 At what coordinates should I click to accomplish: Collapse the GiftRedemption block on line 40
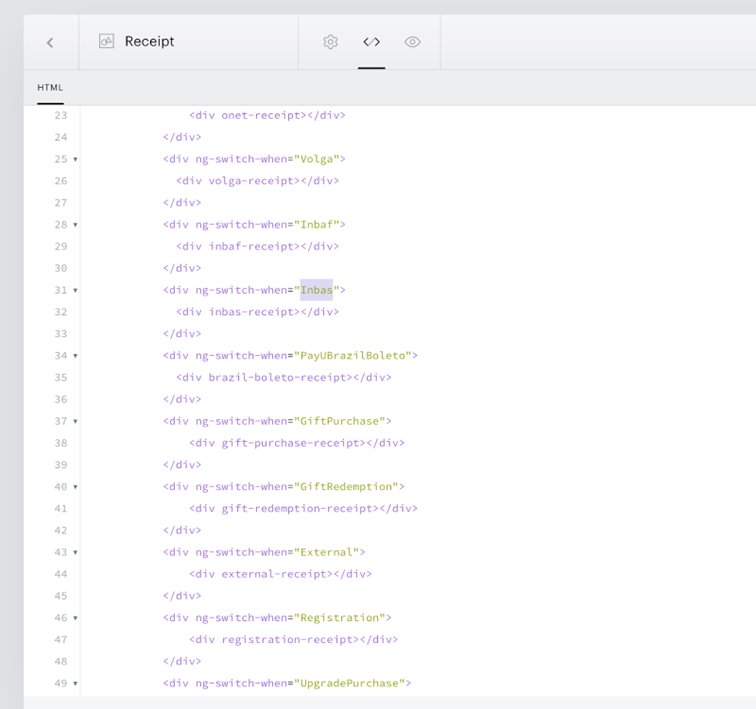click(x=75, y=487)
